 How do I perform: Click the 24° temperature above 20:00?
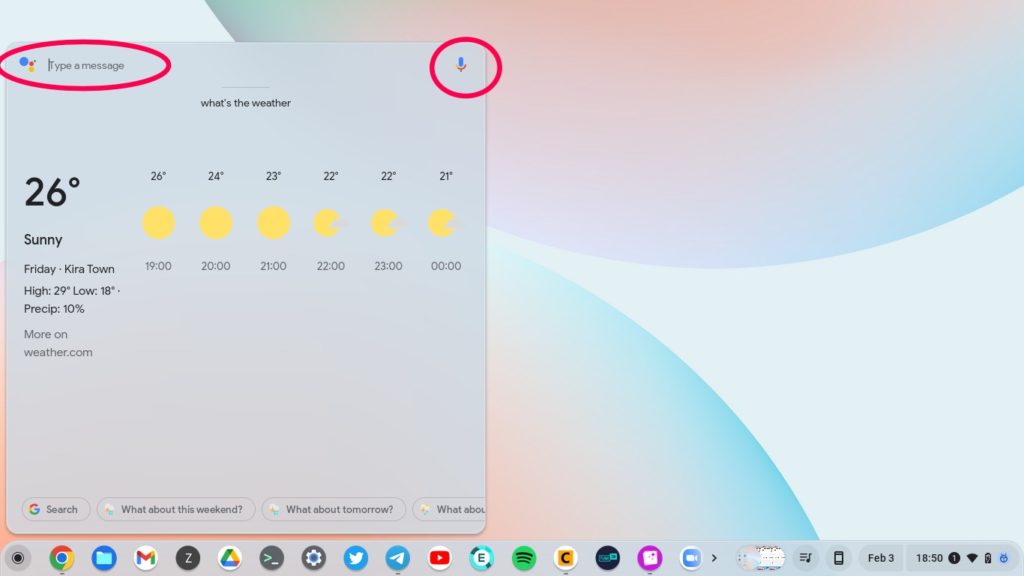coord(216,176)
